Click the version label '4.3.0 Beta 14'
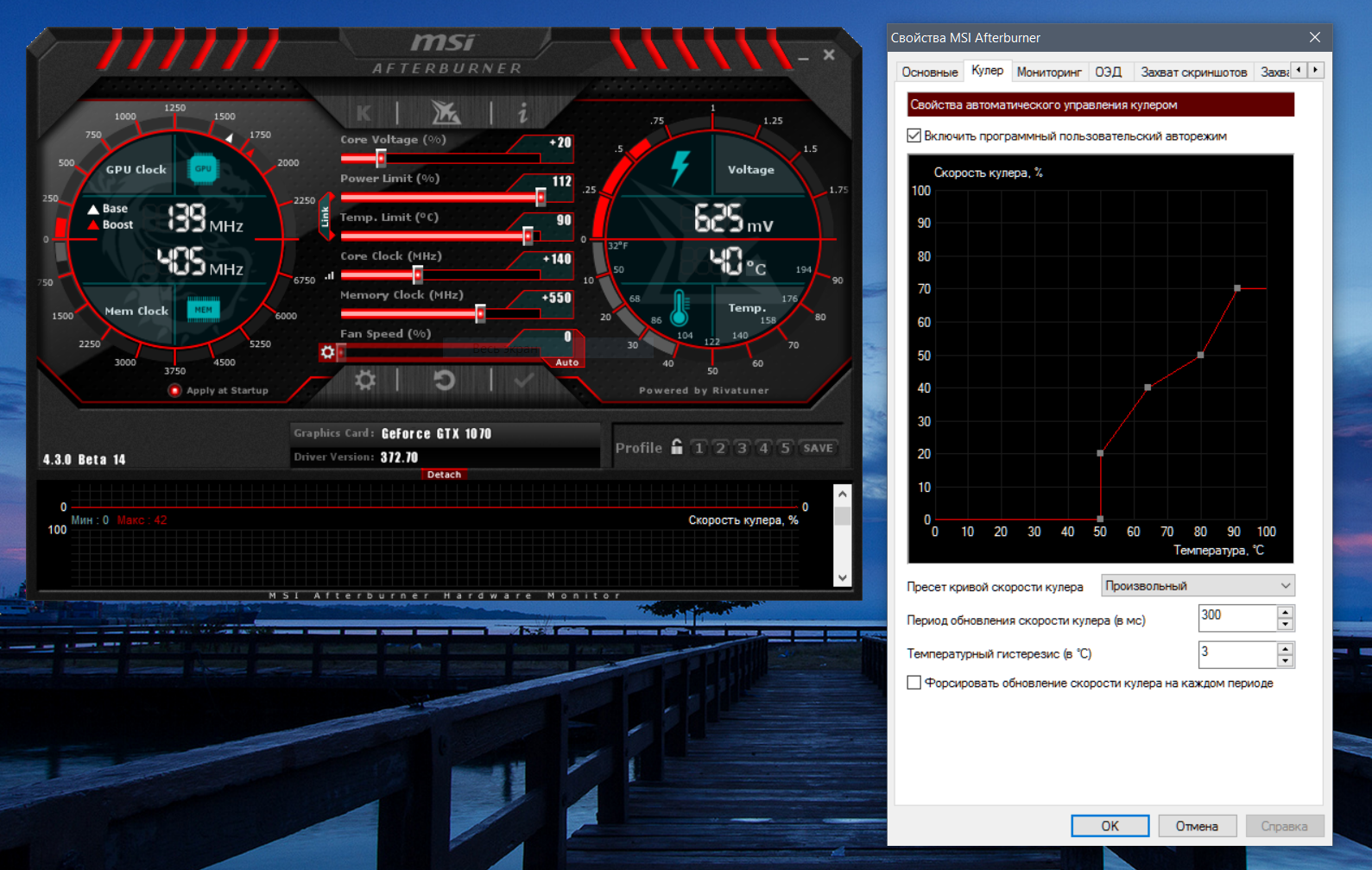Screen dimensions: 1372x870 [x=84, y=459]
